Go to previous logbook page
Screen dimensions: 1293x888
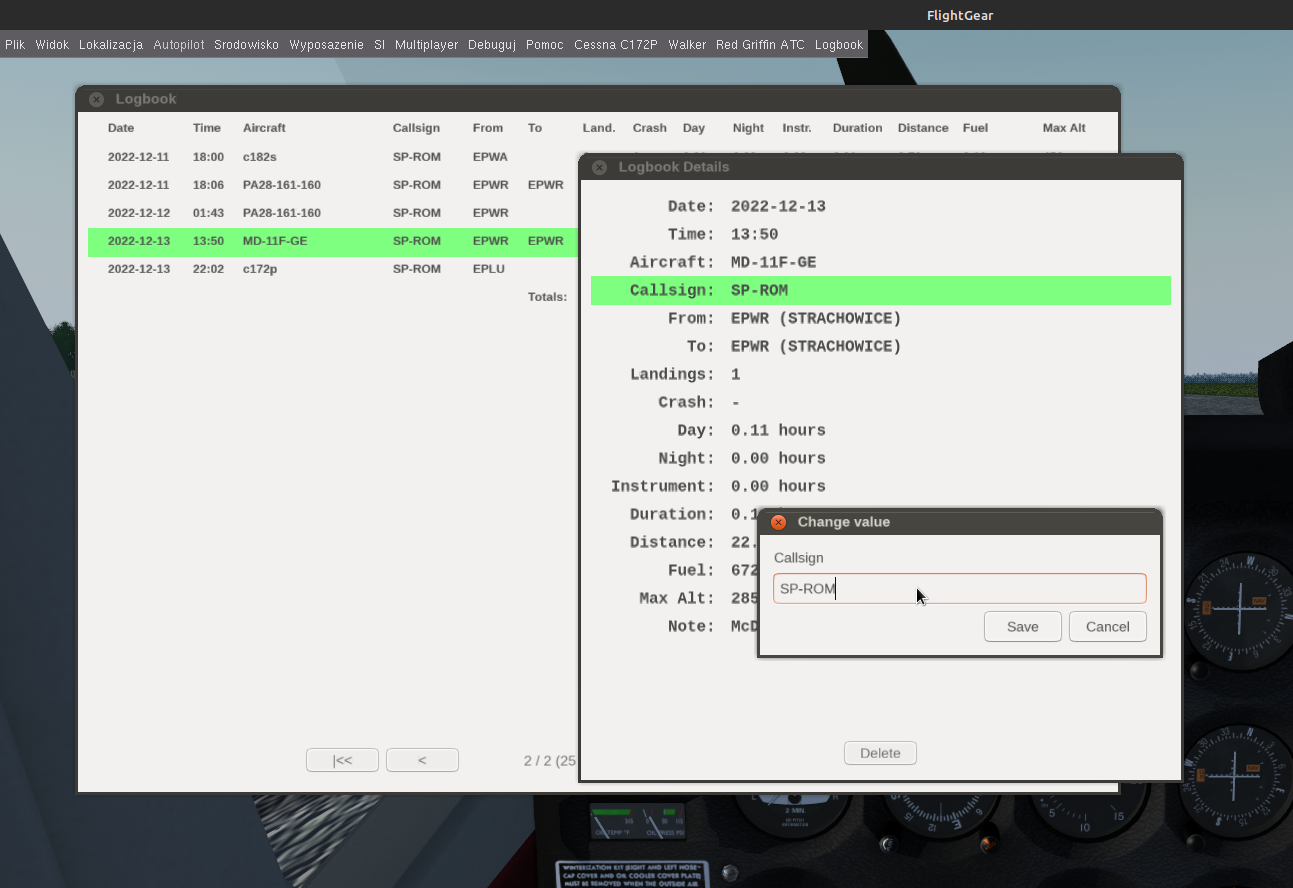pos(422,760)
